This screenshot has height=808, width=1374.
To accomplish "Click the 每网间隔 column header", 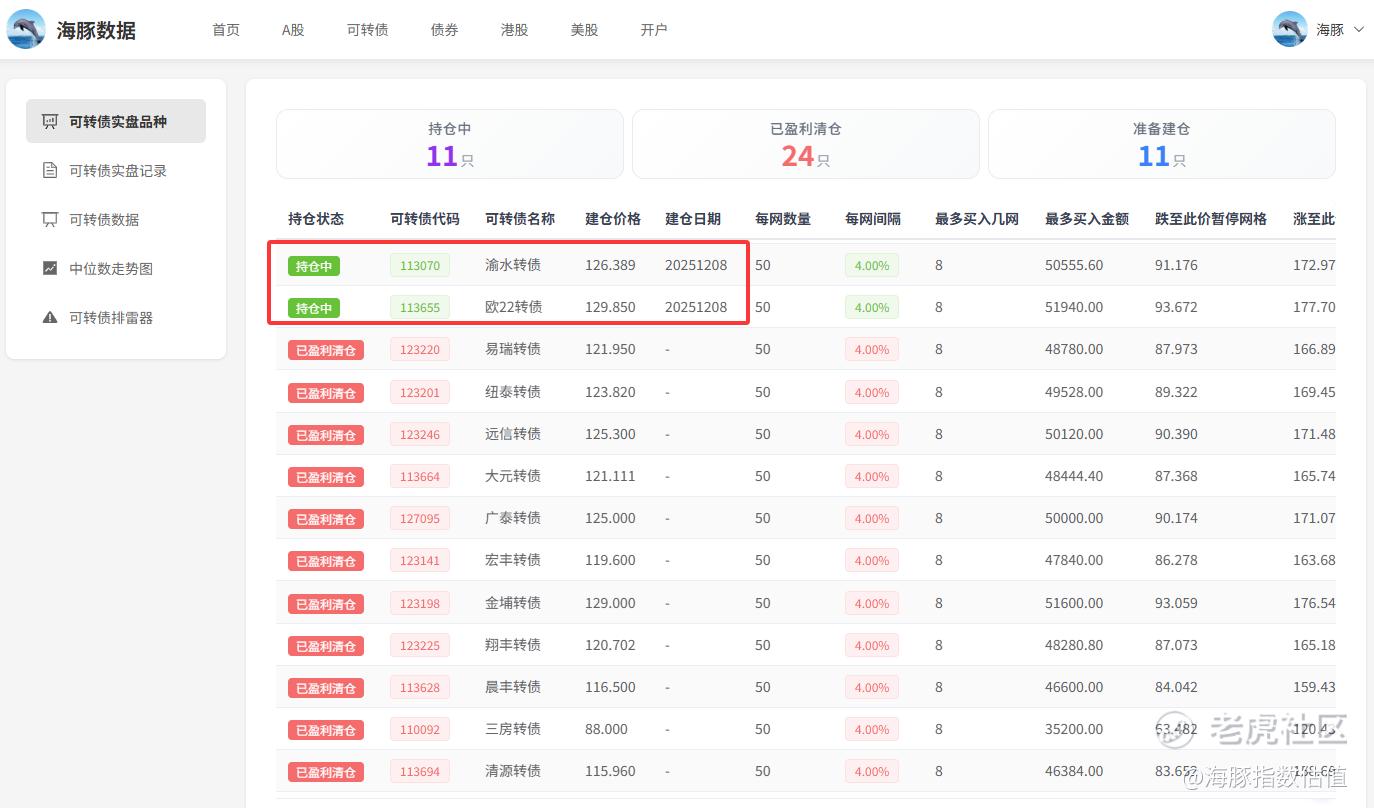I will point(873,218).
